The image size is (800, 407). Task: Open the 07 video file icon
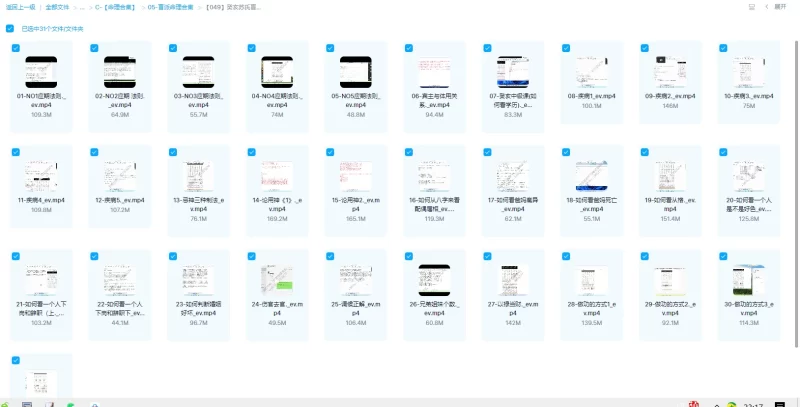click(x=512, y=71)
